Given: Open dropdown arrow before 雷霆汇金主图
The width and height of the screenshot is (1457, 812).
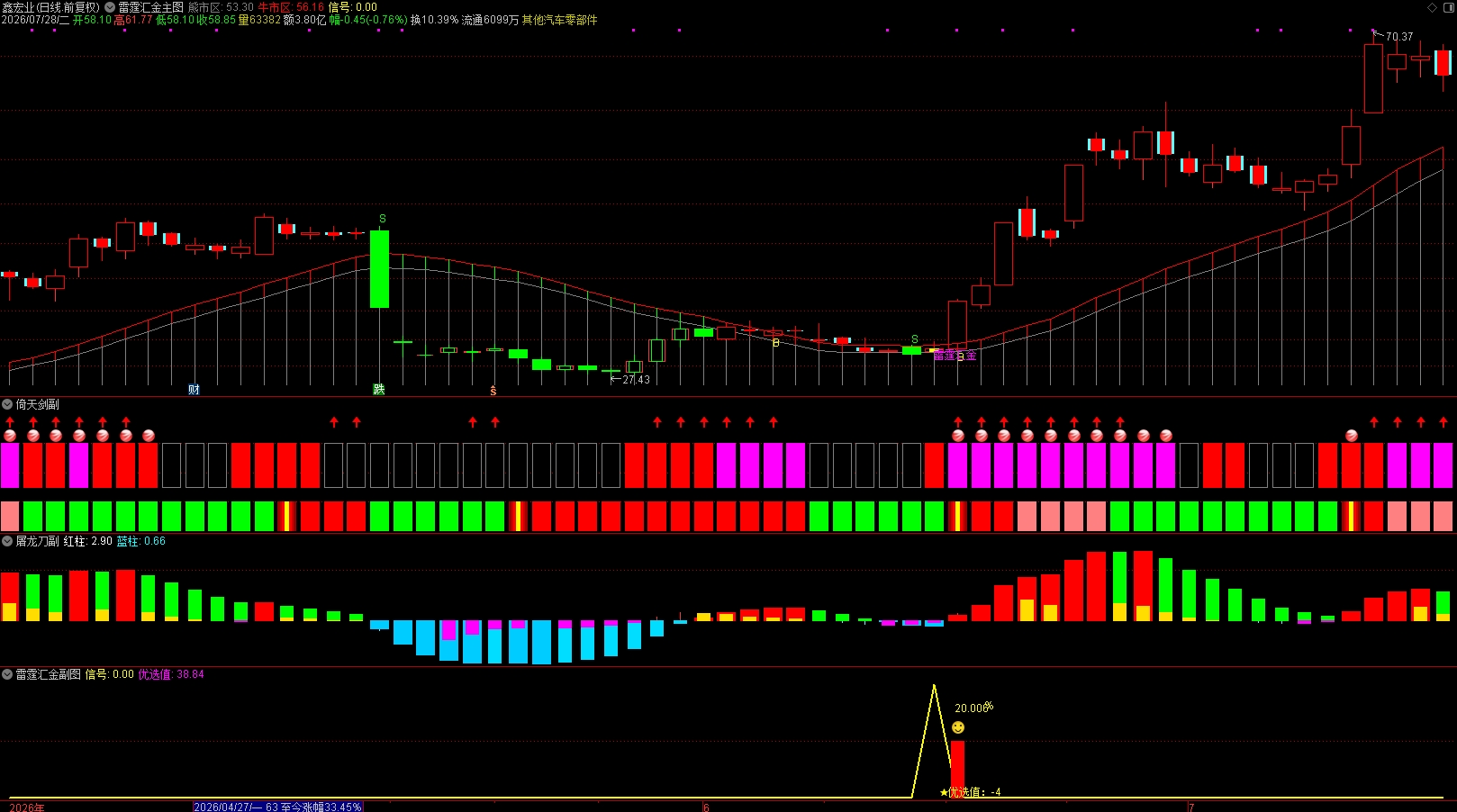Looking at the screenshot, I should point(110,7).
